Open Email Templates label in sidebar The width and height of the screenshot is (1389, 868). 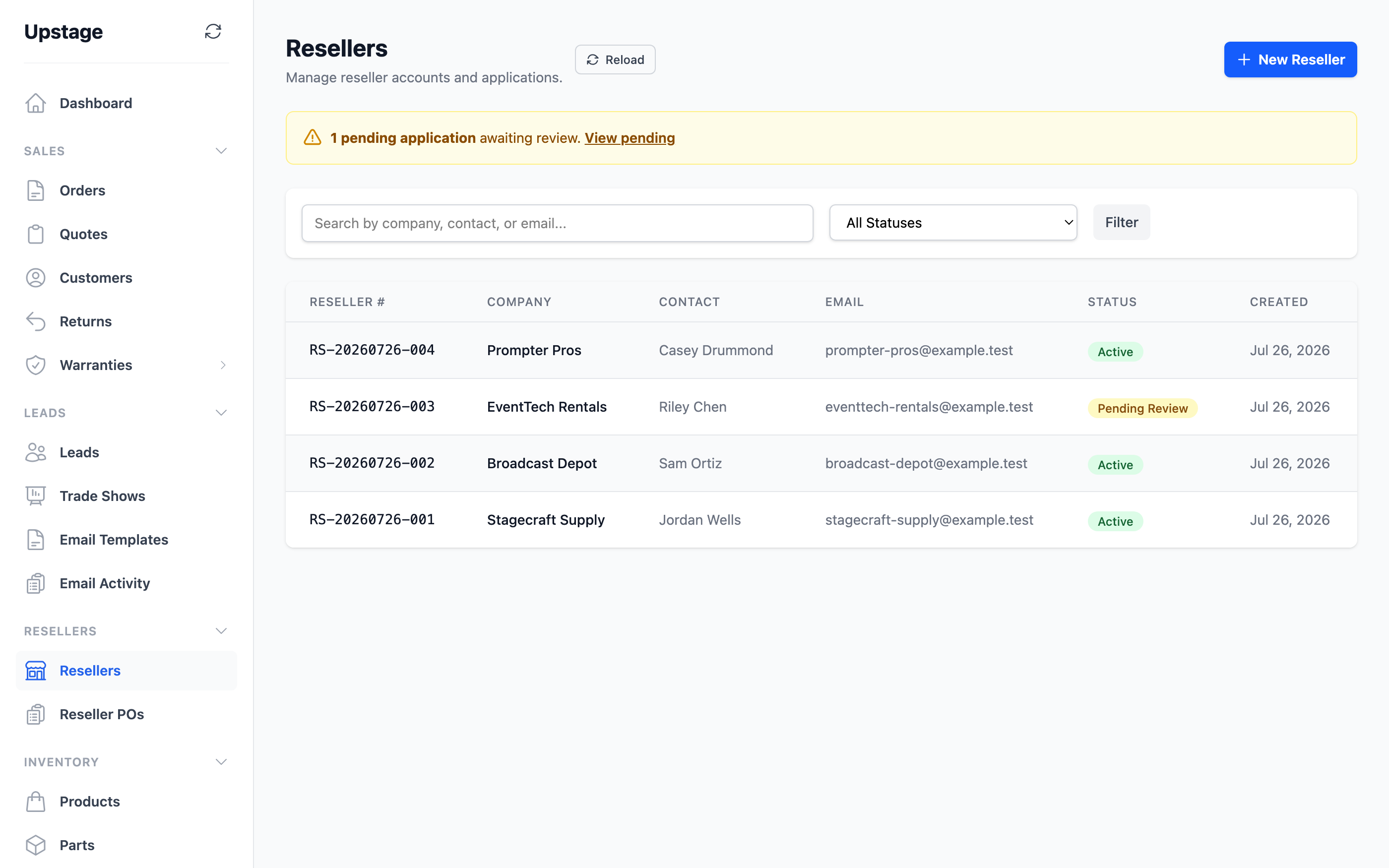[x=114, y=540]
